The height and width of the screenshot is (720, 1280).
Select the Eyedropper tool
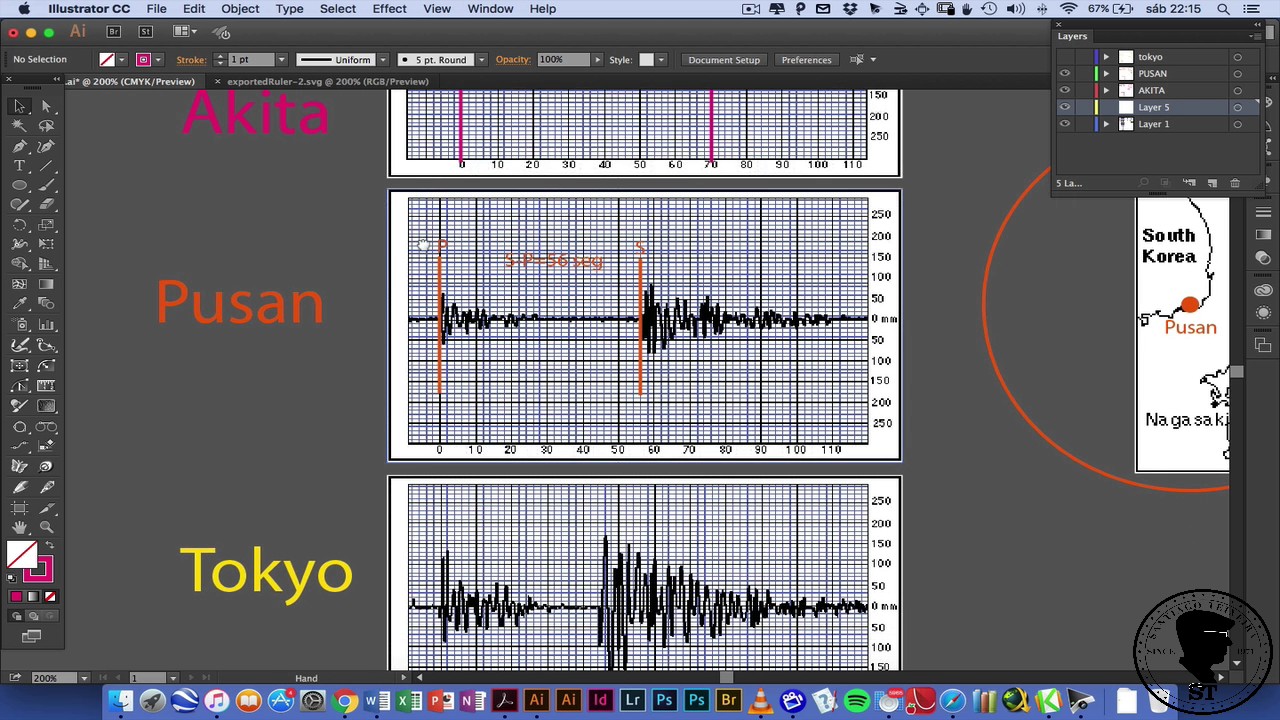coord(19,305)
